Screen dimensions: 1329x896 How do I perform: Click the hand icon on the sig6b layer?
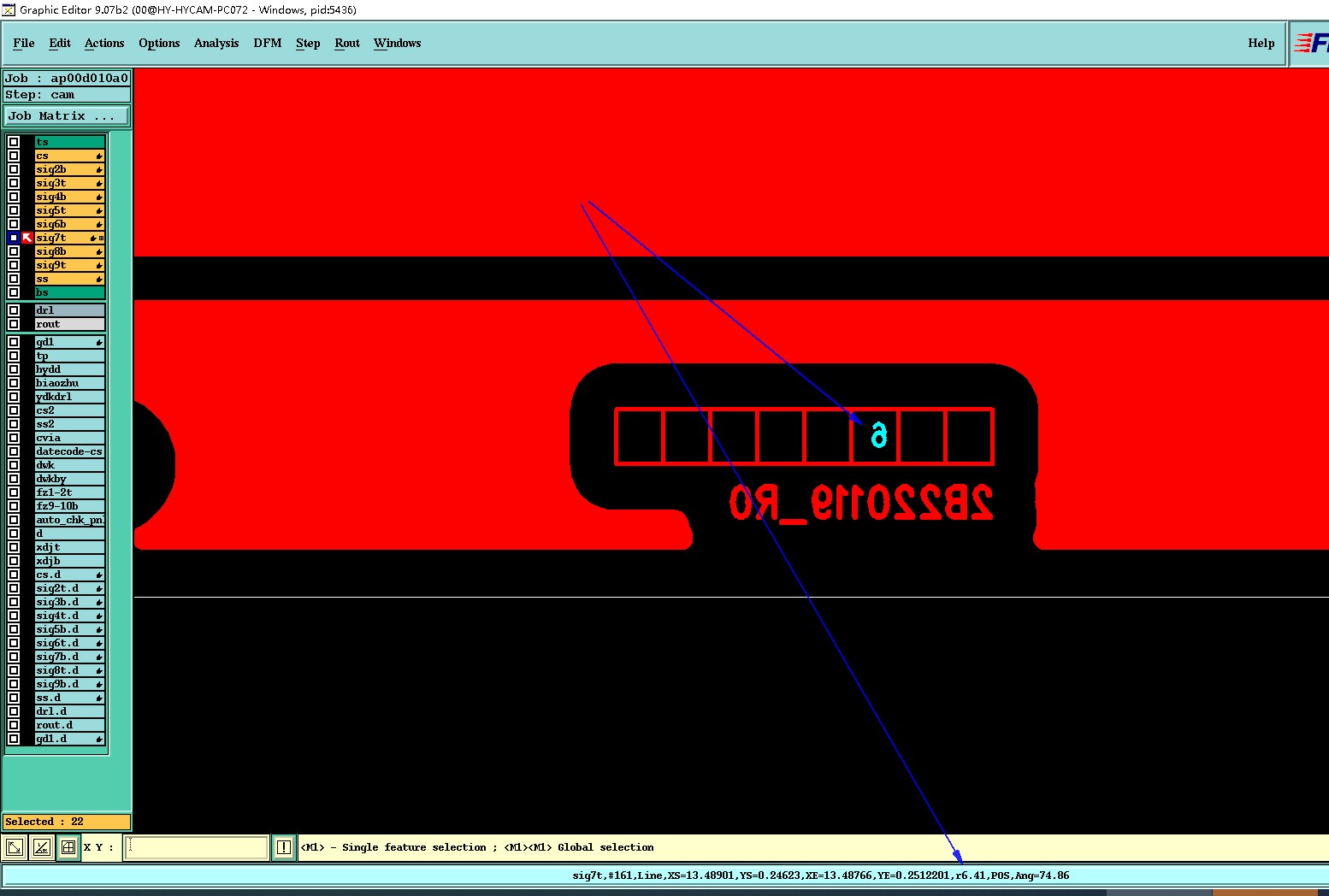click(x=99, y=224)
